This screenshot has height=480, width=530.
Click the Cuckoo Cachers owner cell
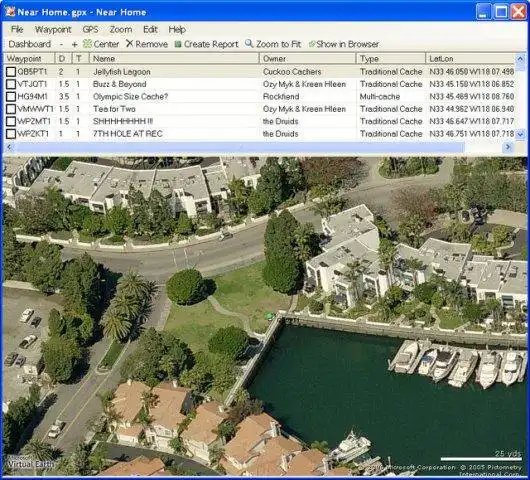pyautogui.click(x=292, y=72)
